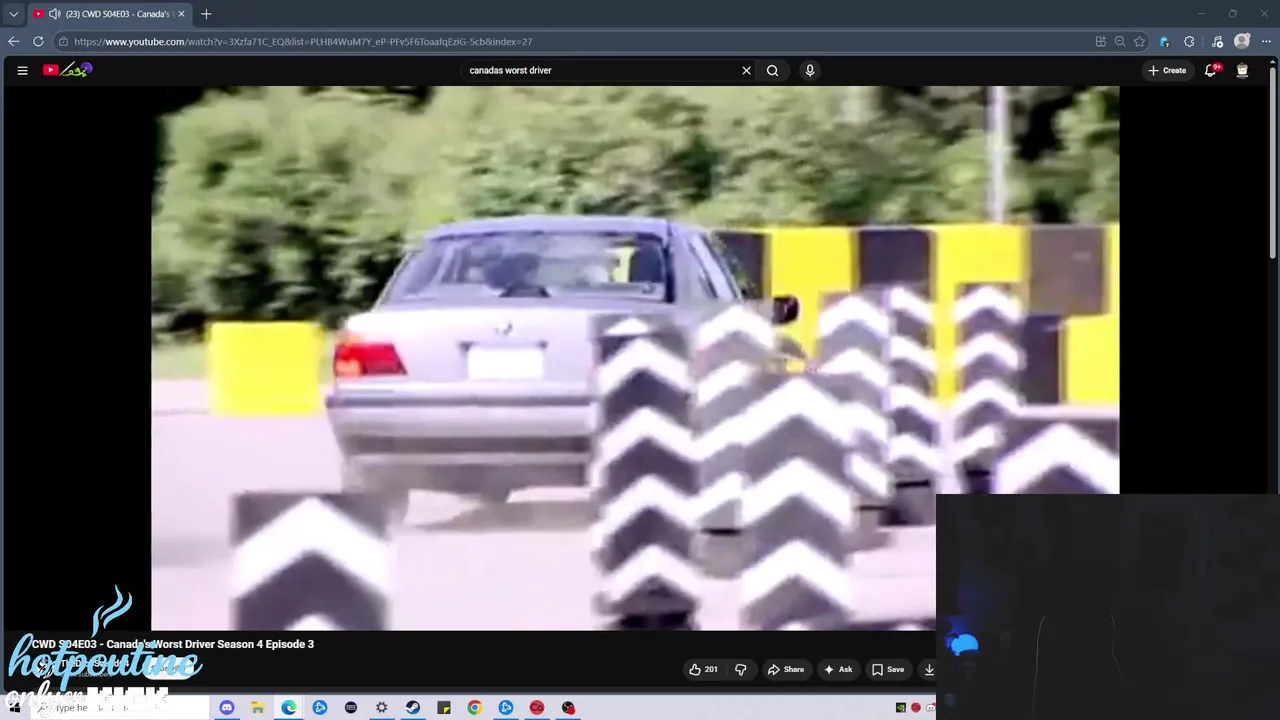The image size is (1280, 720).
Task: Go back in browser
Action: coord(13,41)
